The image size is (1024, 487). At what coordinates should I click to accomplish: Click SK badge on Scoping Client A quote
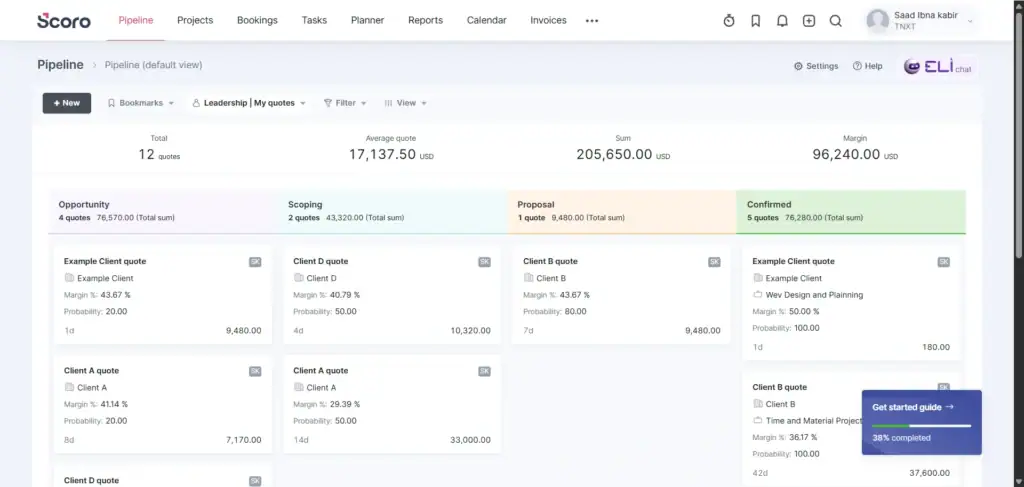(x=485, y=371)
